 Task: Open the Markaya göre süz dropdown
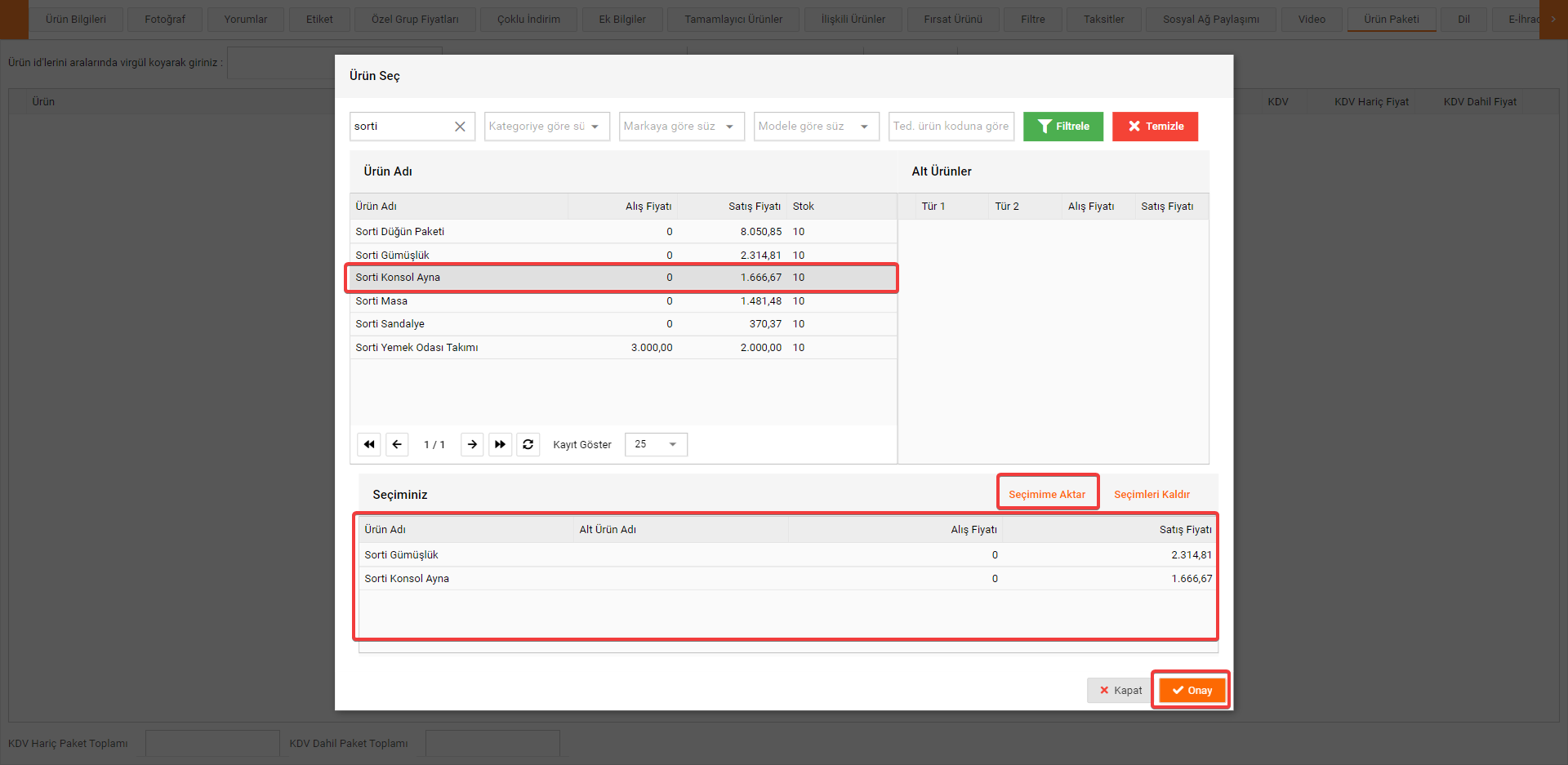682,127
